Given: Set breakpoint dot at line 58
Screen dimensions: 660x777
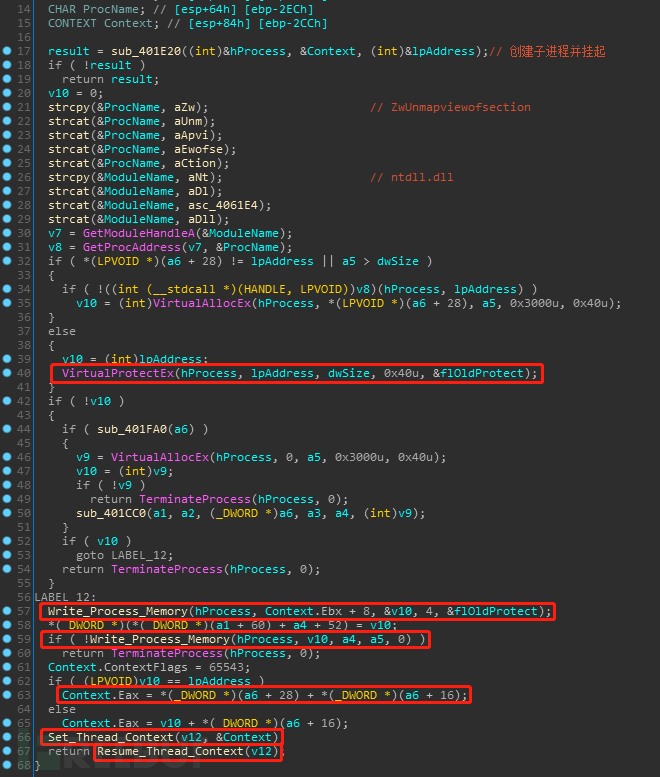Looking at the screenshot, I should [x=7, y=624].
